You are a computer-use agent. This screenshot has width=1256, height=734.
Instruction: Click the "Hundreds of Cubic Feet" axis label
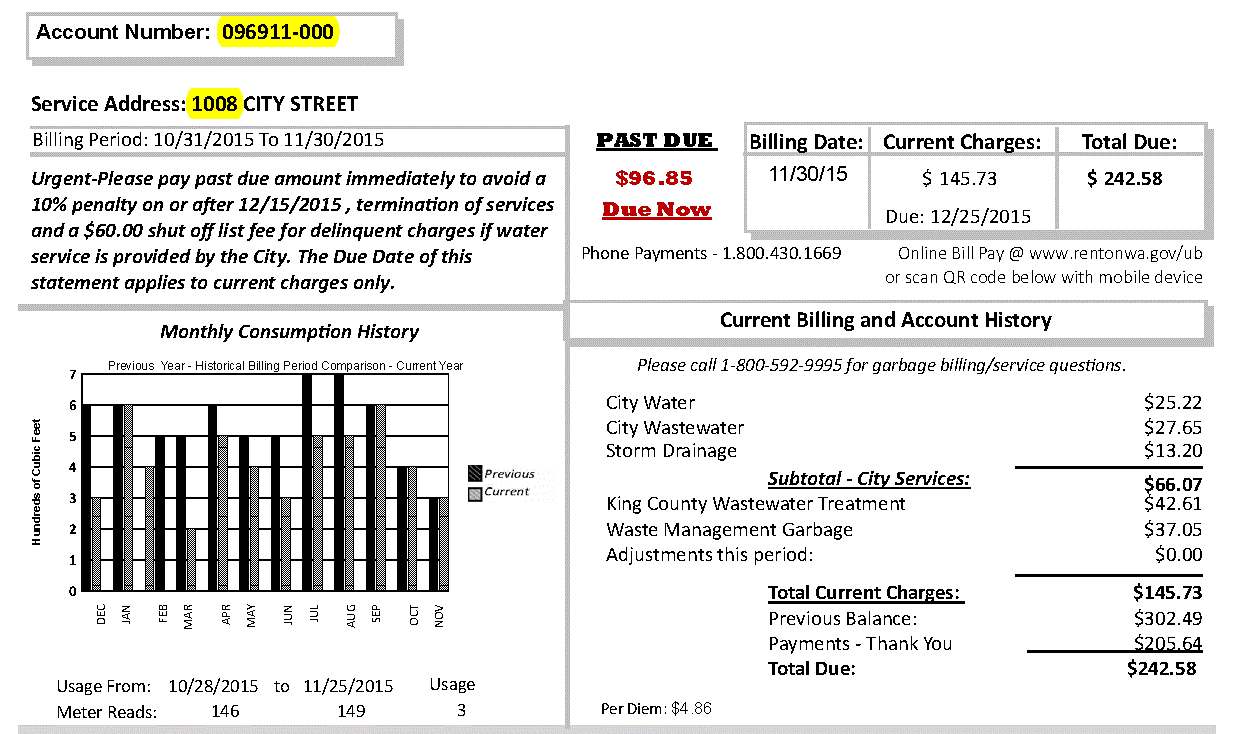pyautogui.click(x=37, y=483)
